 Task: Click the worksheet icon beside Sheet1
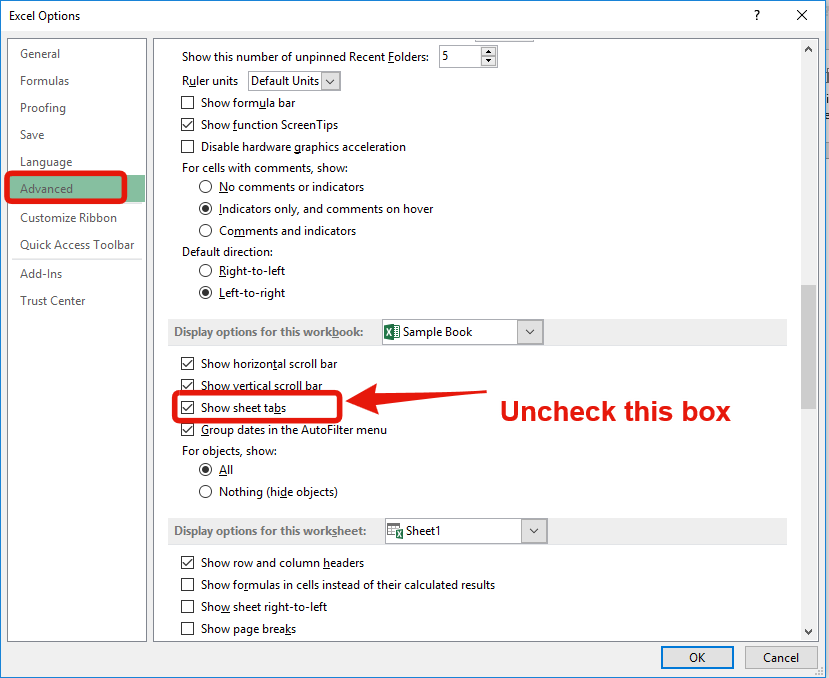[x=395, y=531]
